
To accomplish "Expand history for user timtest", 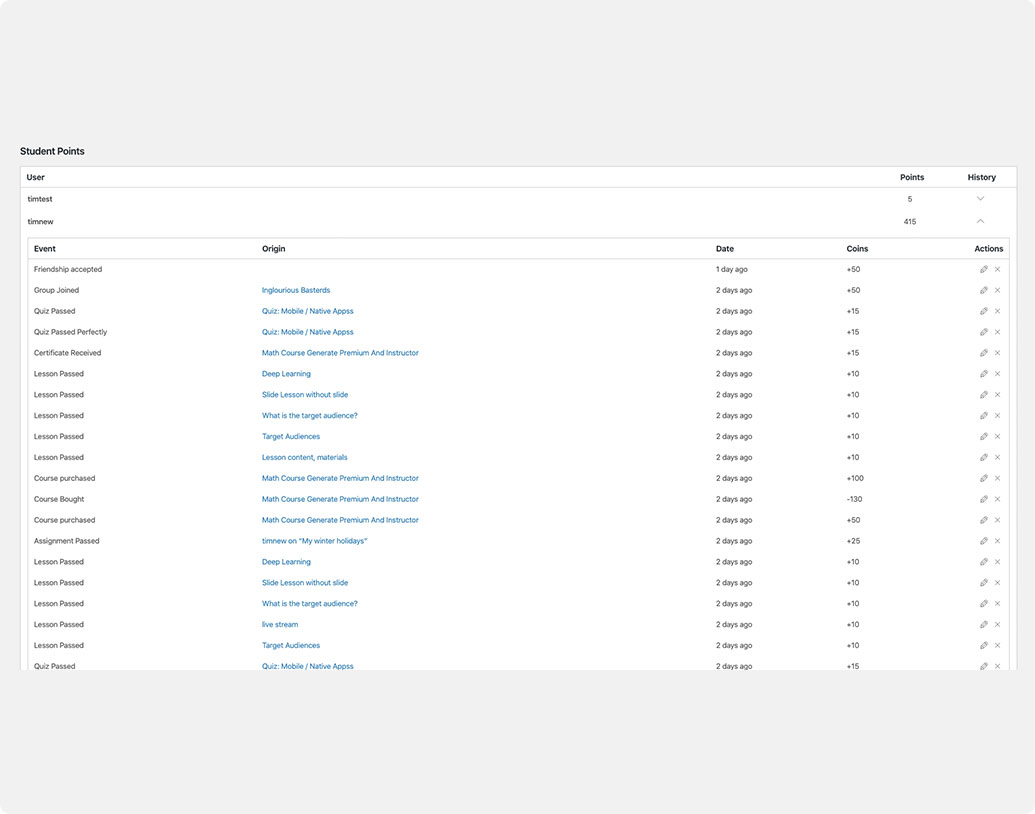I will pos(980,199).
